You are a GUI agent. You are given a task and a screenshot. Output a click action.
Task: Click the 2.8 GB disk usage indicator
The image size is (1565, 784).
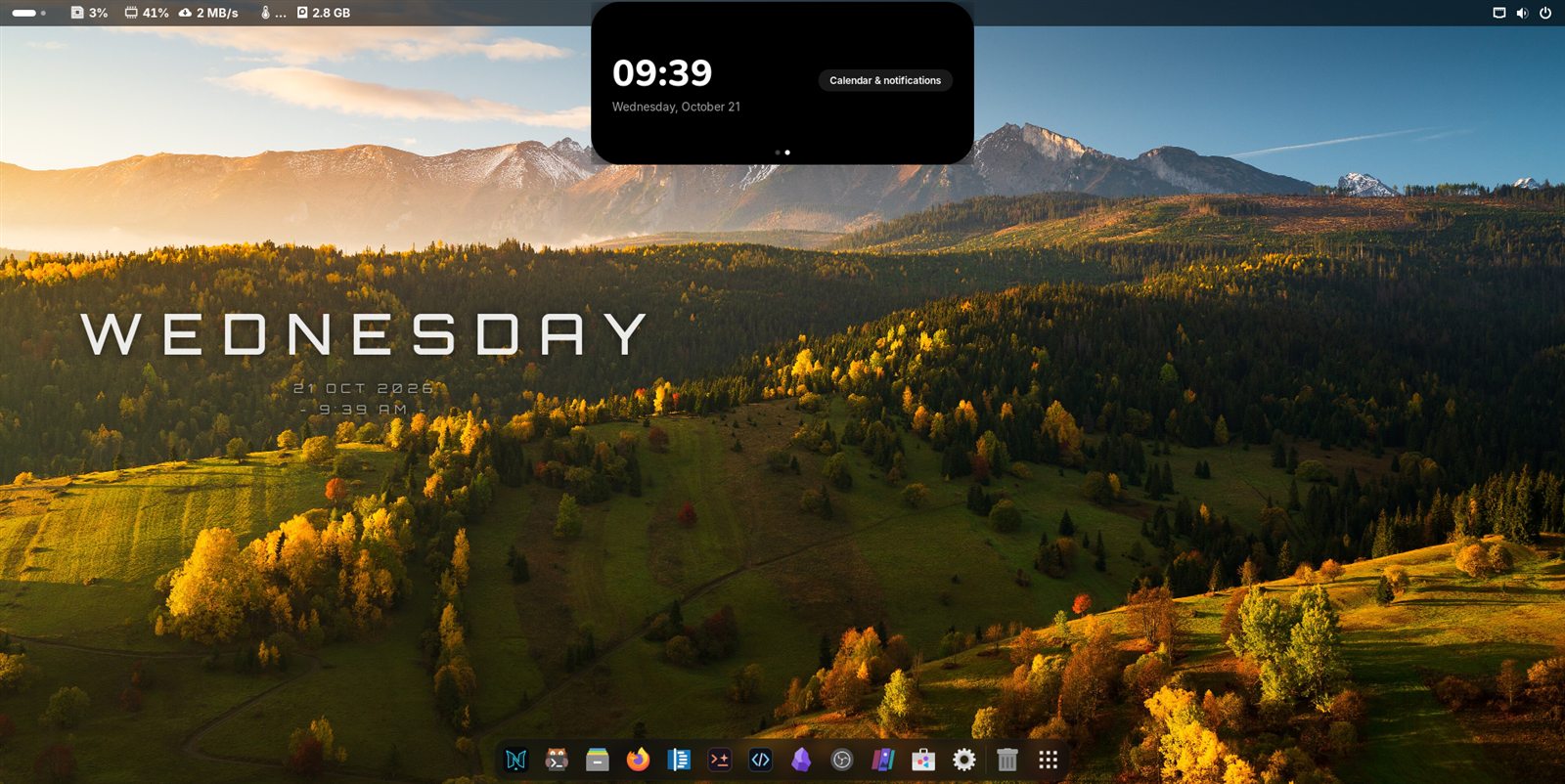[x=324, y=13]
